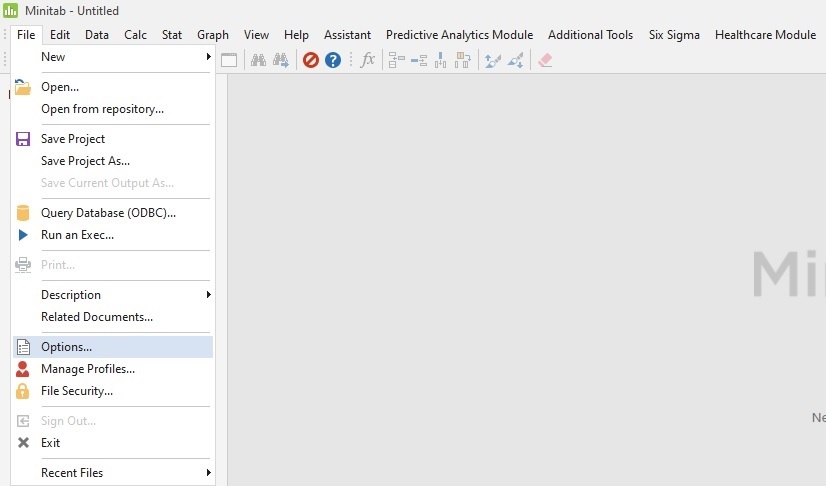Click the pink eraser icon
Image resolution: width=826 pixels, height=486 pixels.
[x=545, y=60]
